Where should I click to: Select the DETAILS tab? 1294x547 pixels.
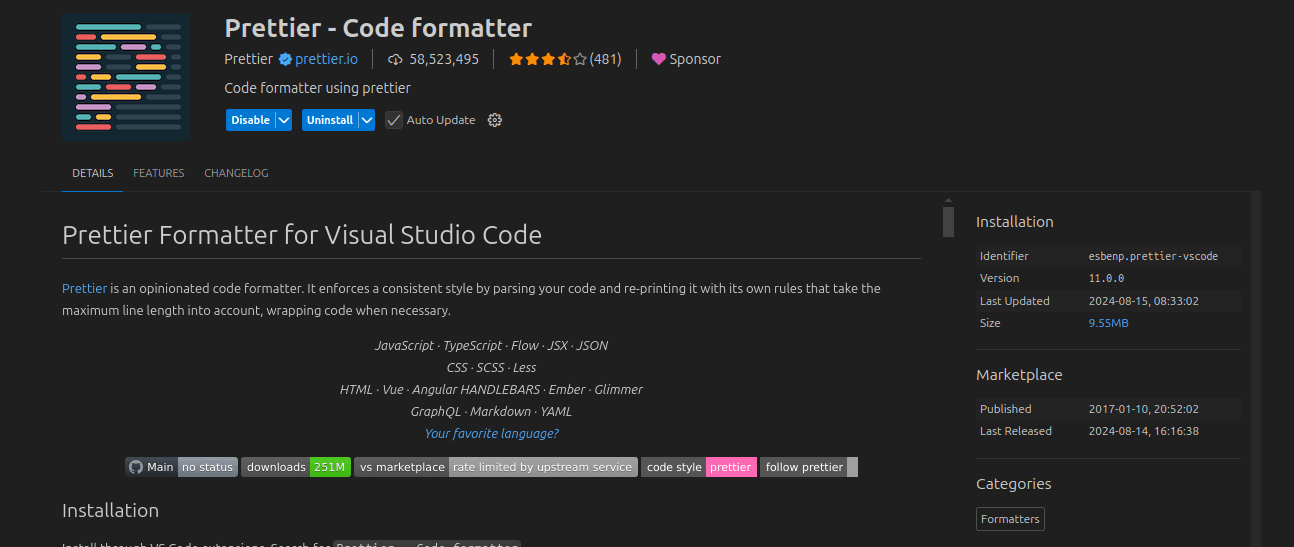(x=92, y=173)
